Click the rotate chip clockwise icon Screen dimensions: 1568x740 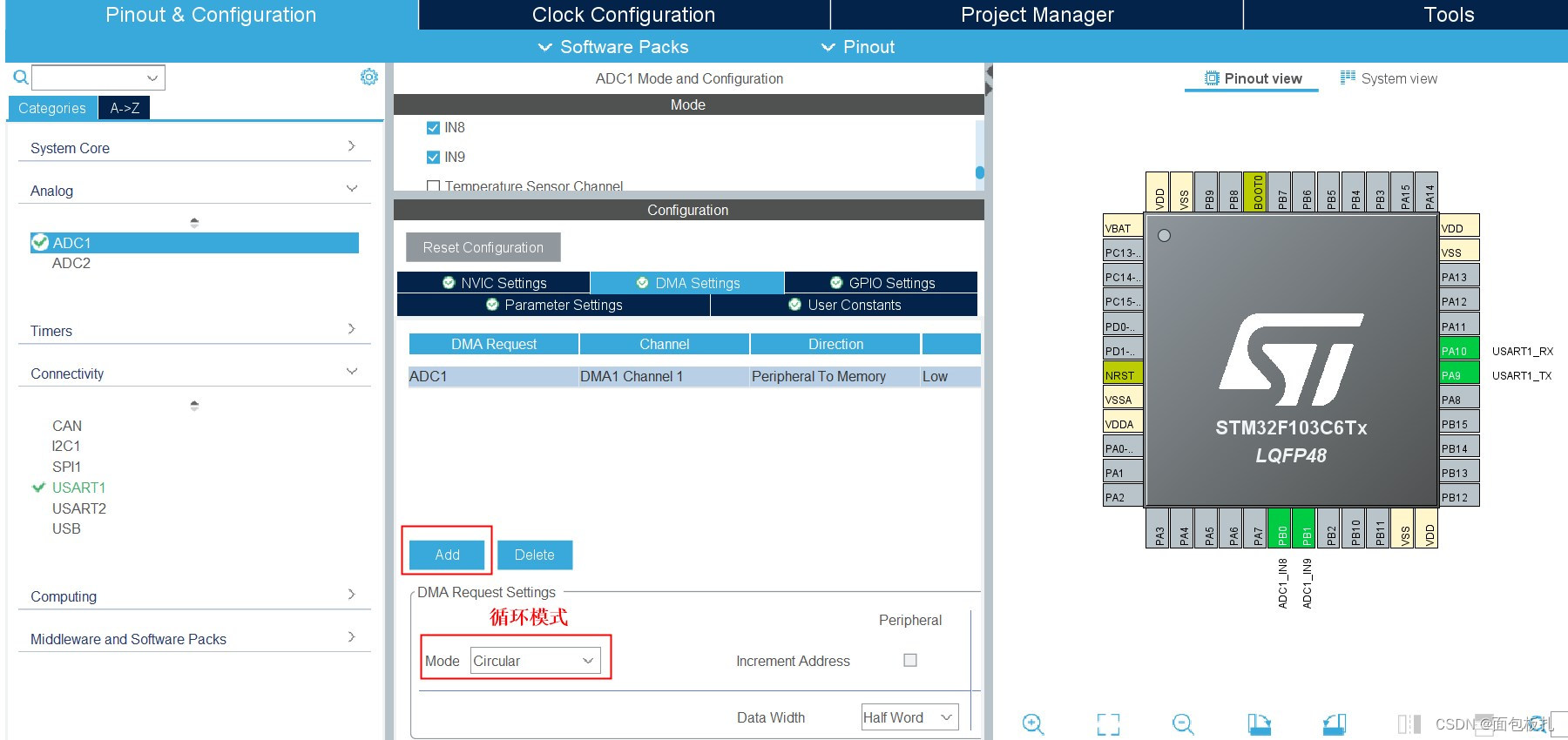pos(1259,723)
